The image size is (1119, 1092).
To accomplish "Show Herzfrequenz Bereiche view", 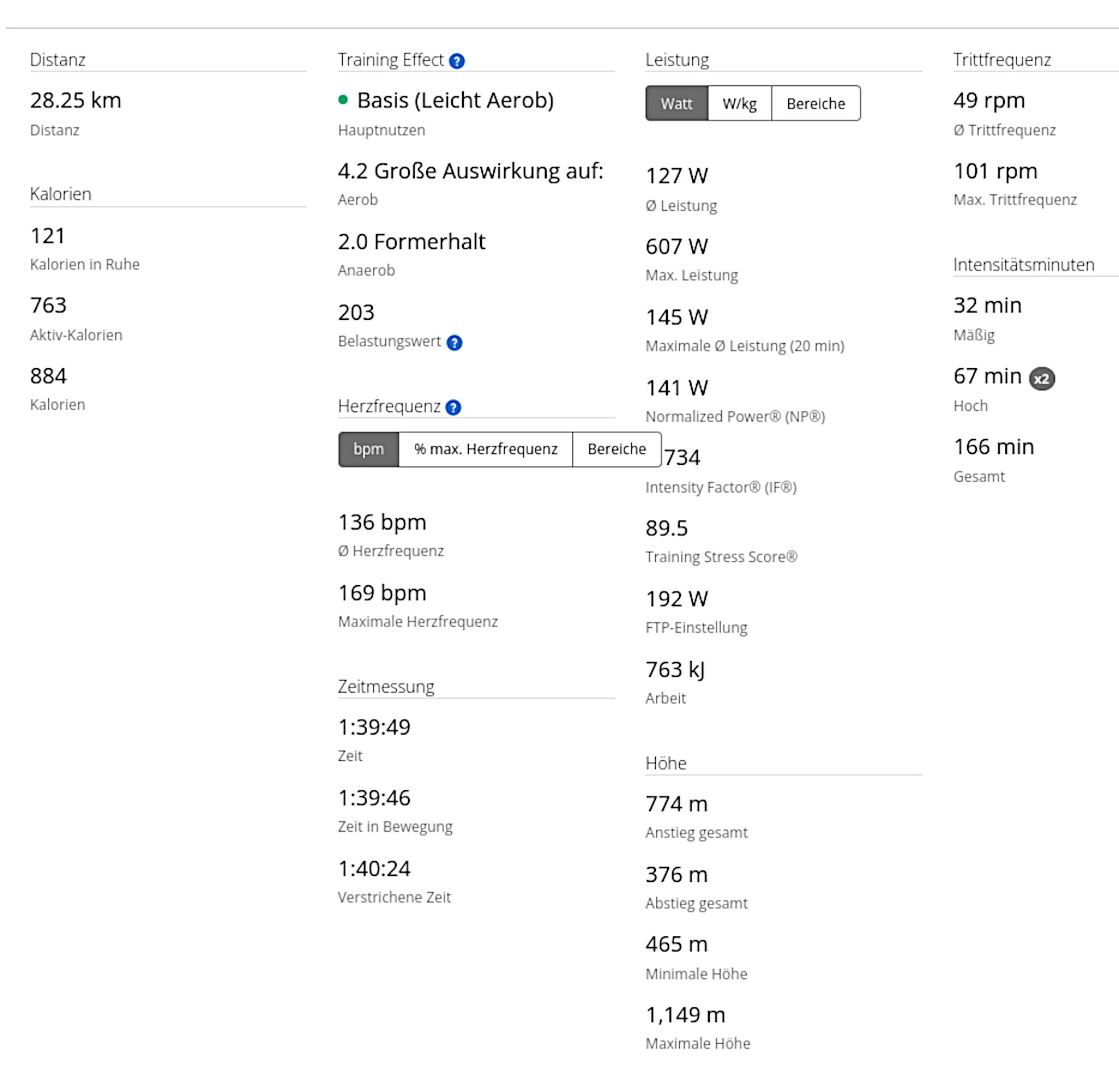I will pos(616,449).
